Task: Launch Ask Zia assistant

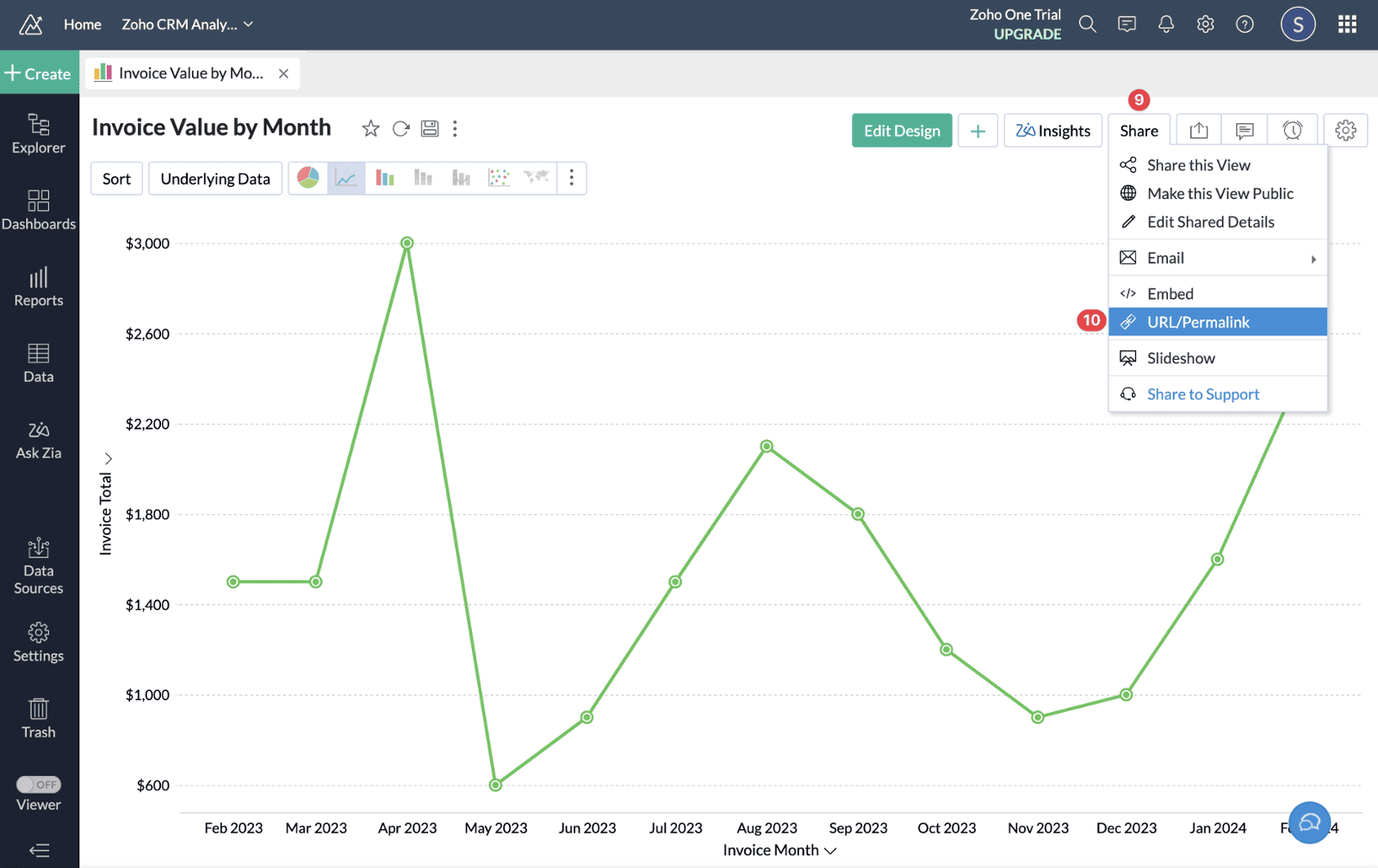Action: coord(39,439)
